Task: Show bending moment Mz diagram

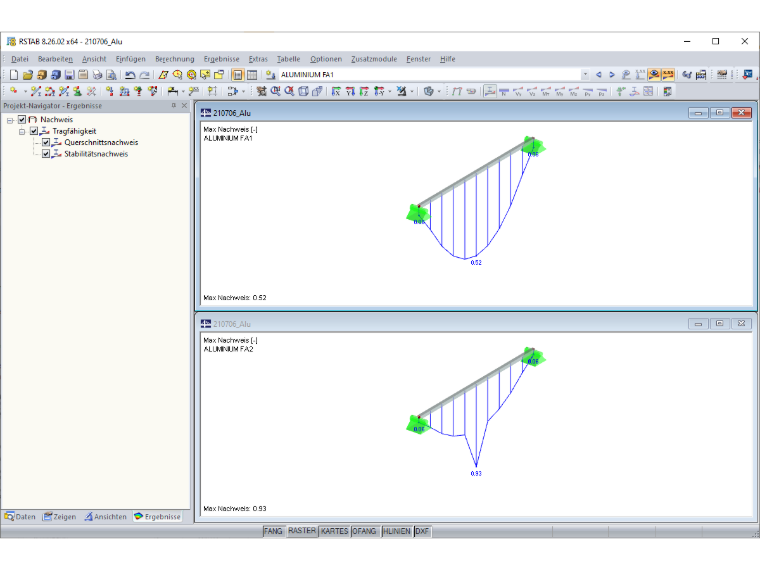Action: pyautogui.click(x=573, y=91)
